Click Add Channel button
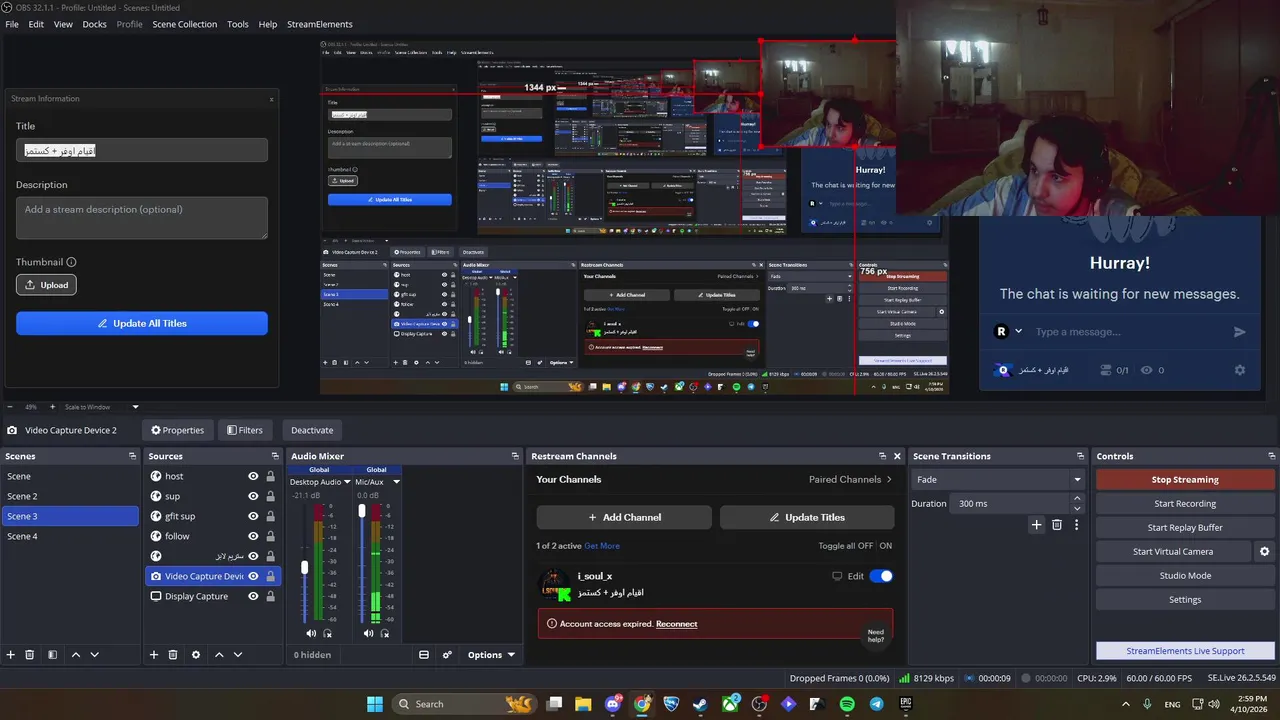Image resolution: width=1280 pixels, height=720 pixels. [x=624, y=517]
